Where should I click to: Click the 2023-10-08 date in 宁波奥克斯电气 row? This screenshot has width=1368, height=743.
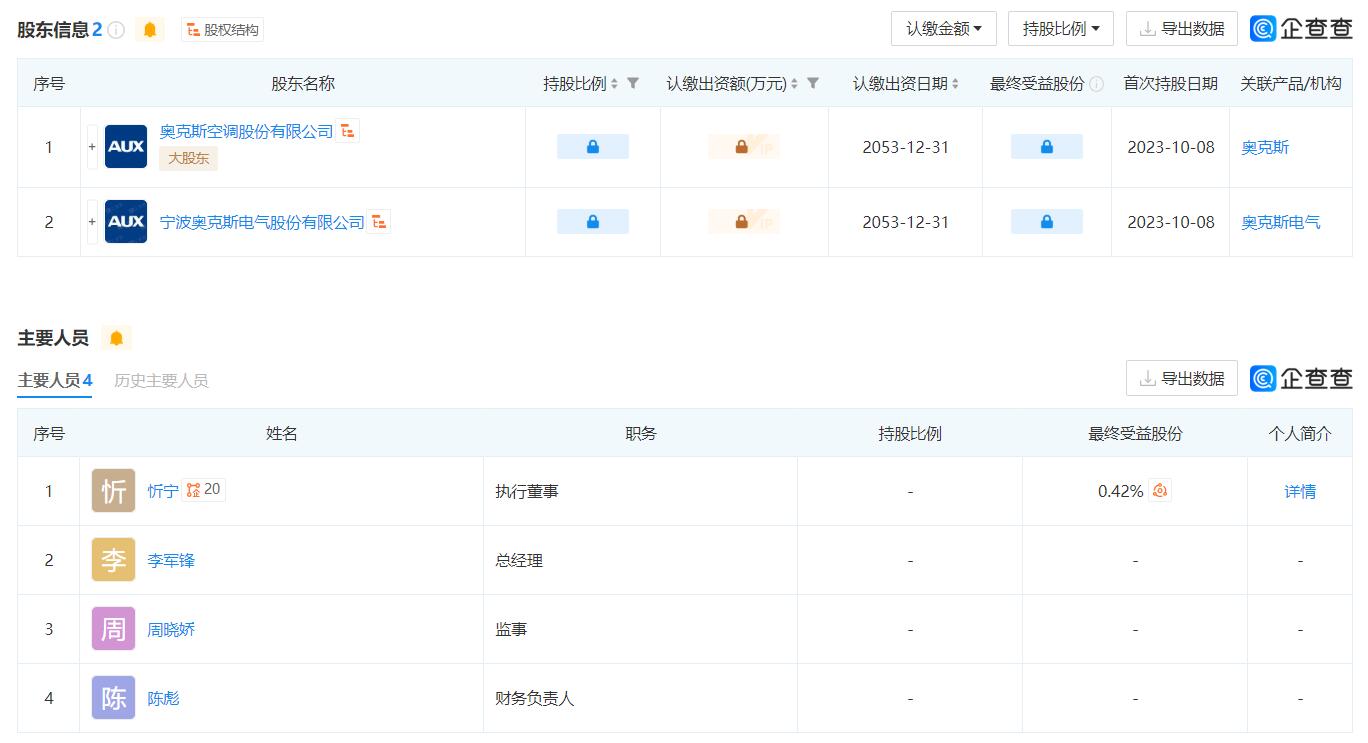tap(1171, 222)
